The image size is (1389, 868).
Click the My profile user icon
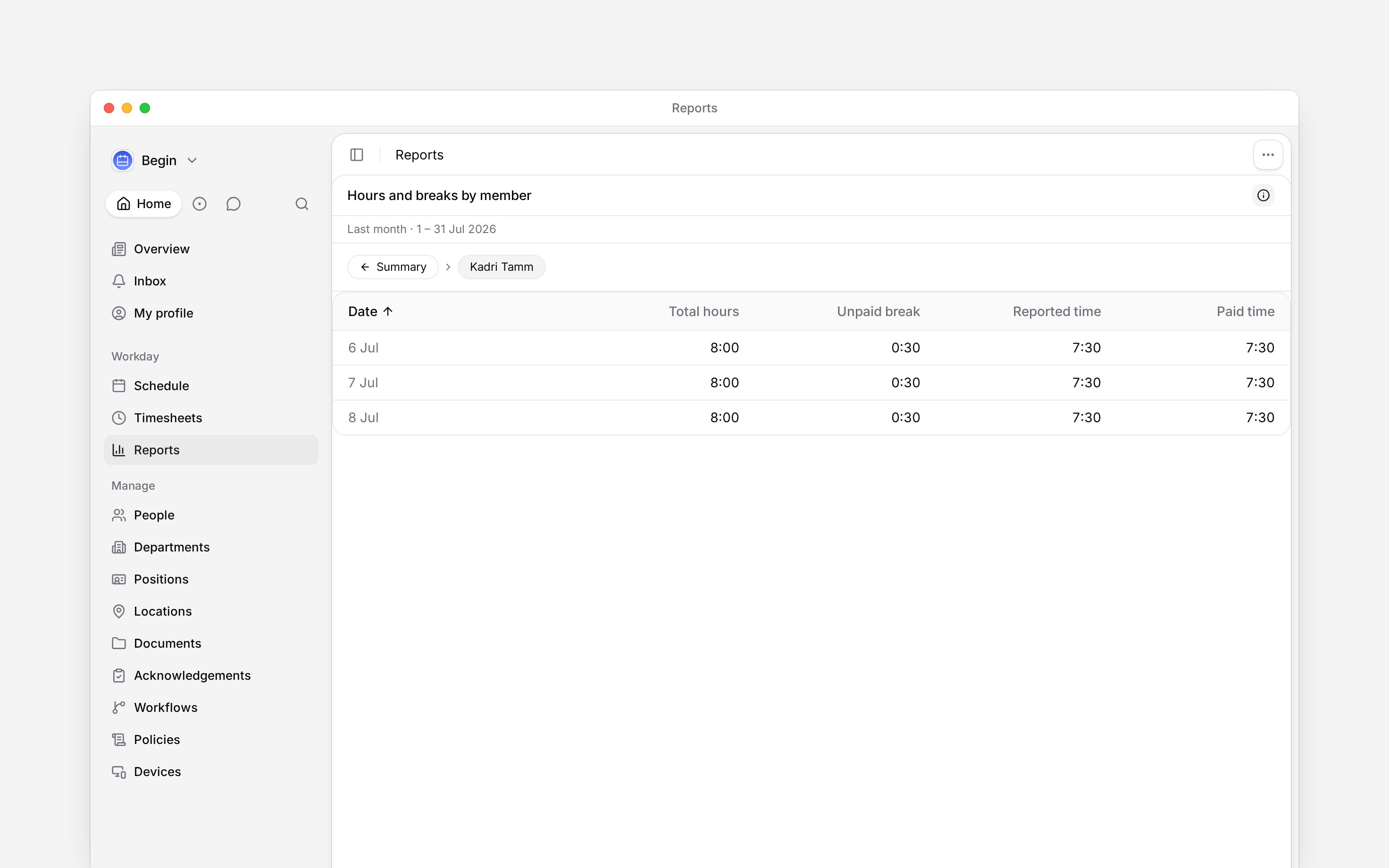pos(119,313)
